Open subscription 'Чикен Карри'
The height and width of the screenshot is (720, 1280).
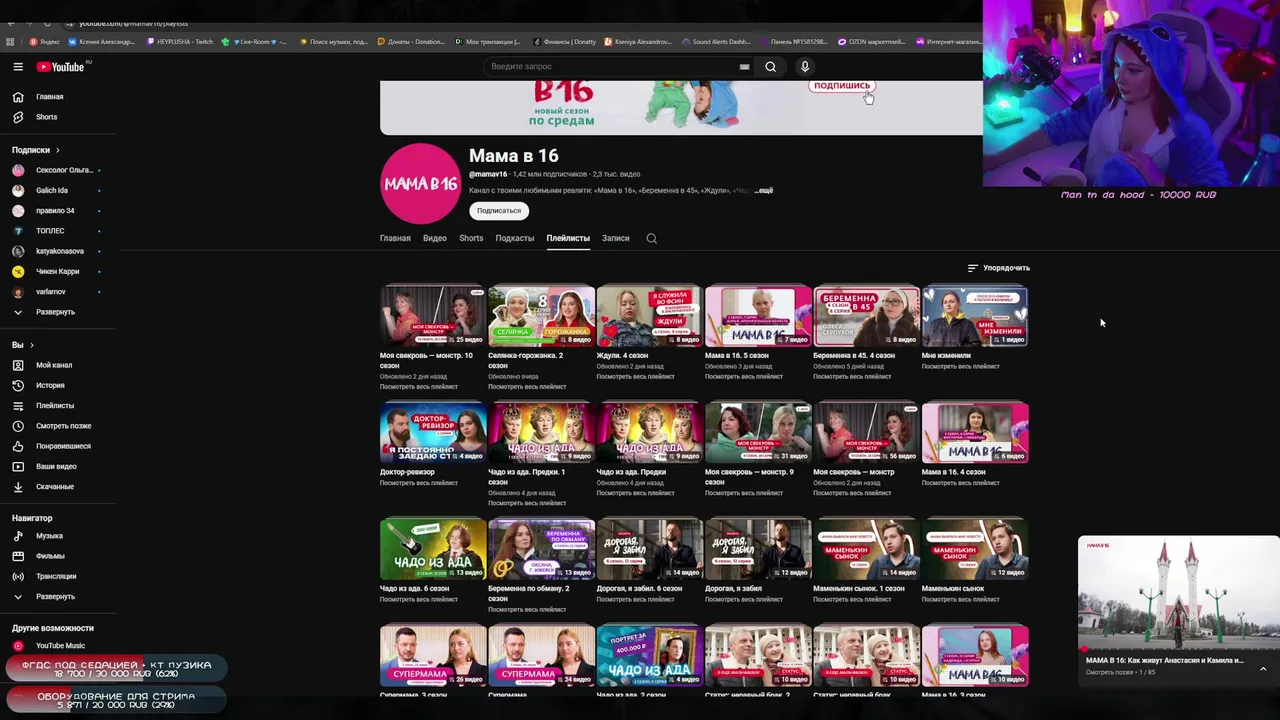coord(58,271)
